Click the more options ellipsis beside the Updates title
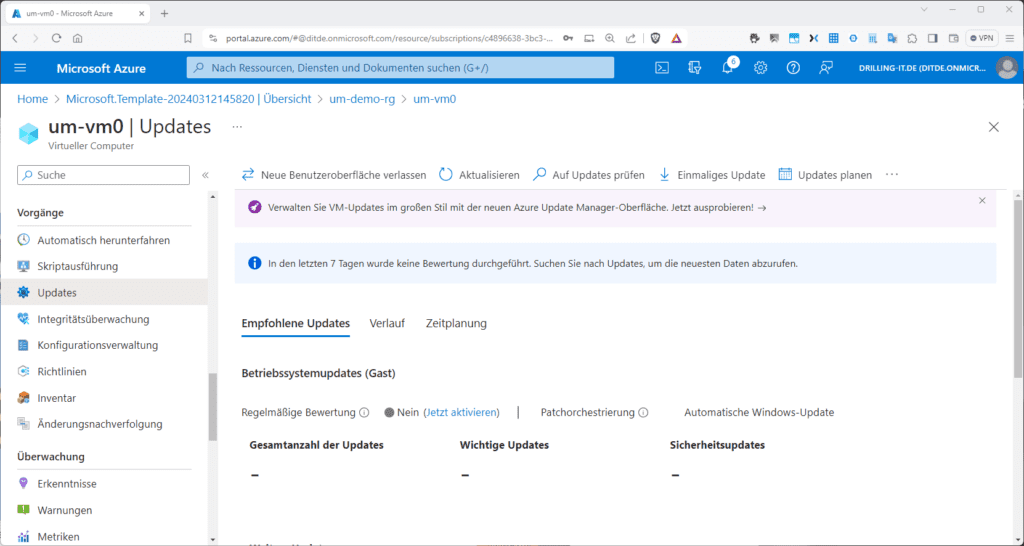Viewport: 1024px width, 546px height. pos(237,127)
